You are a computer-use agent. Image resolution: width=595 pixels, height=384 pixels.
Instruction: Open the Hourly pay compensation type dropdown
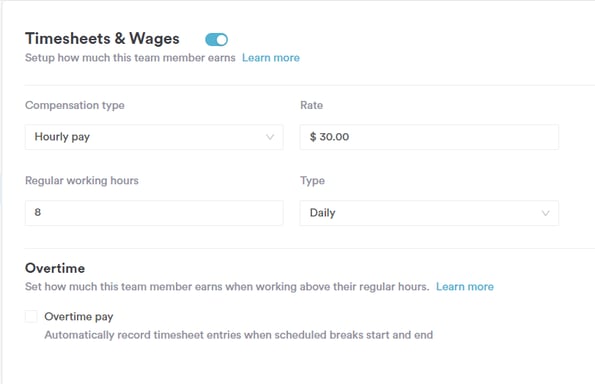154,137
